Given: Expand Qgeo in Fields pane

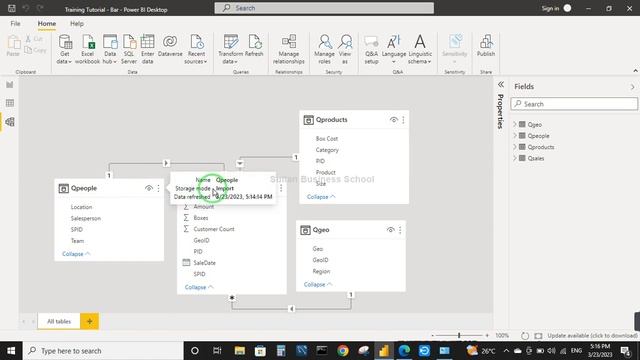Looking at the screenshot, I should tap(515, 124).
